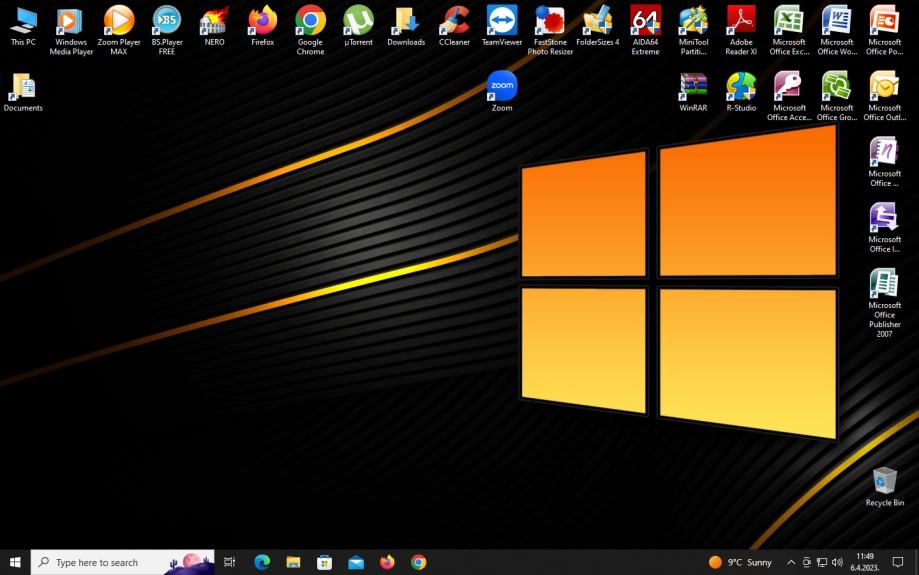Viewport: 919px width, 575px height.
Task: Select the µTorrent desktop icon
Action: tap(358, 22)
